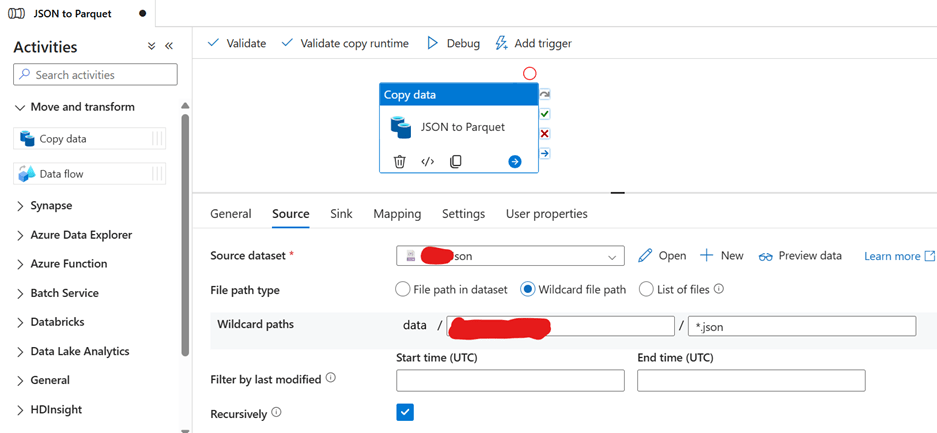
Task: Collapse the Activities panel with double chevron
Action: click(169, 46)
